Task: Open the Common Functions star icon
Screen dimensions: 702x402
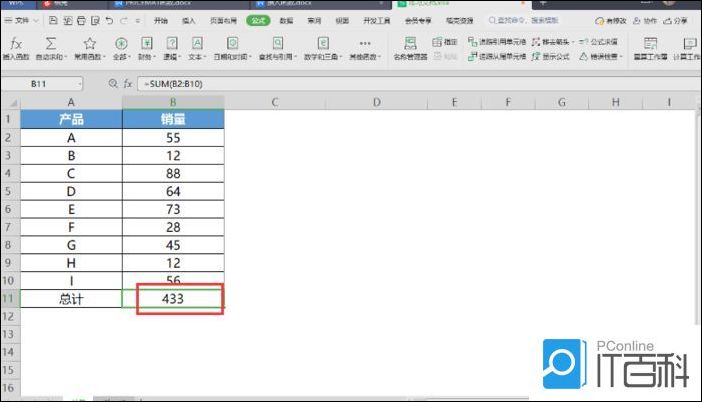Action: pos(90,43)
